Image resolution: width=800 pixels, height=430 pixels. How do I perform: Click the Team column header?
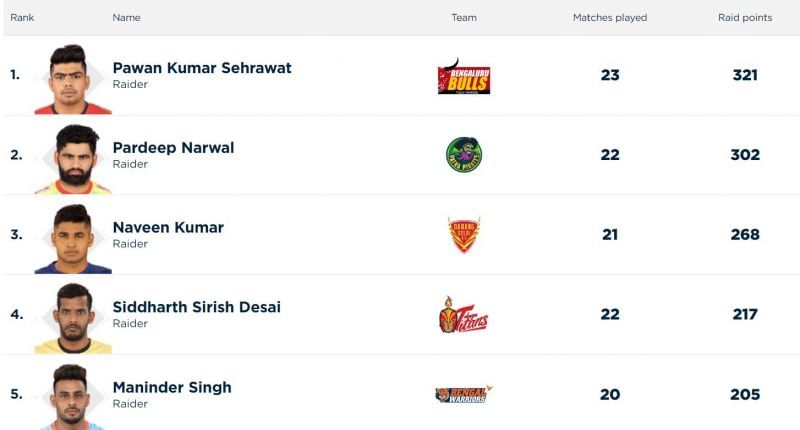click(x=464, y=18)
